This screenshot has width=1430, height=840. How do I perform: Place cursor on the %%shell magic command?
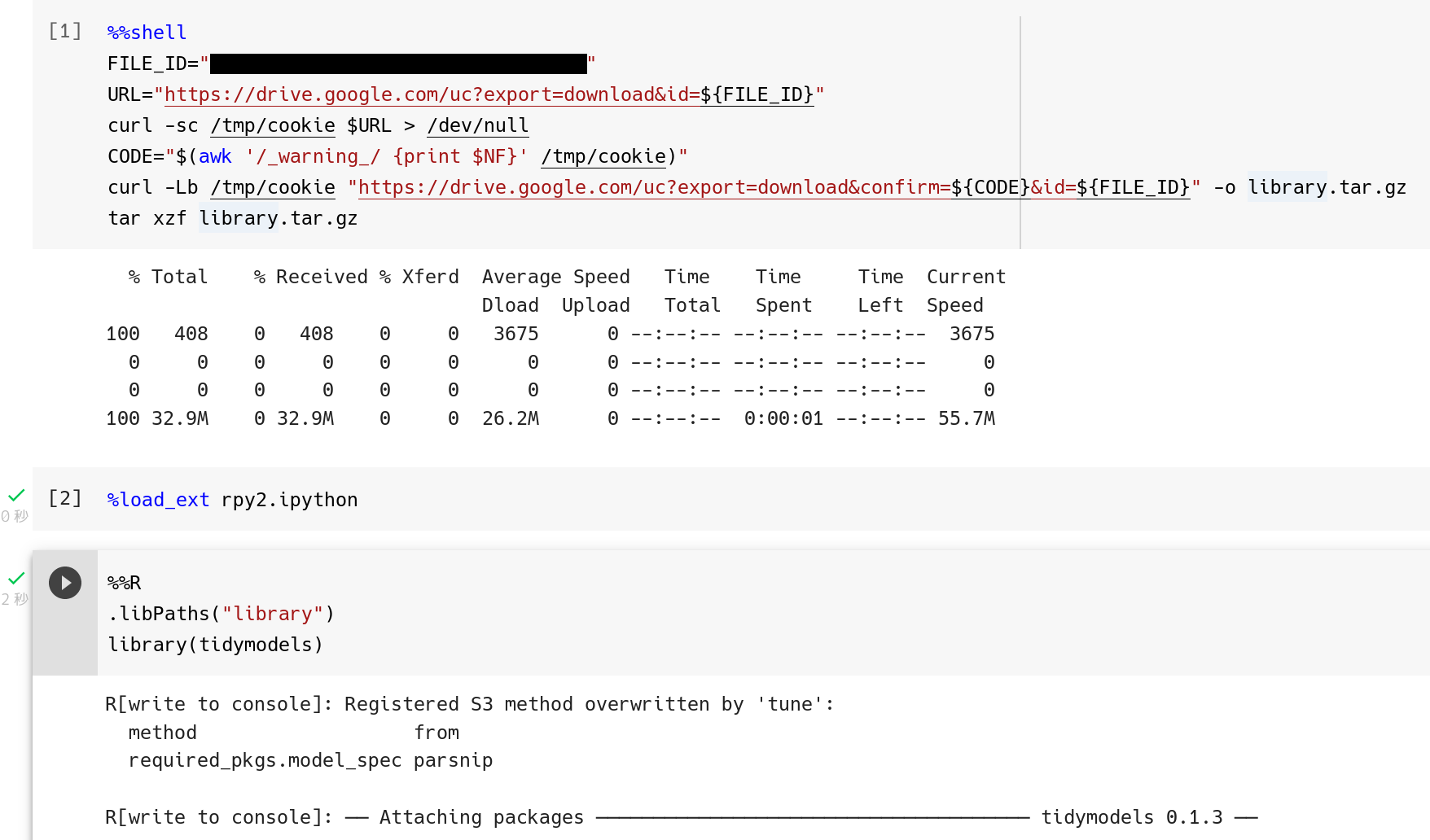[147, 33]
